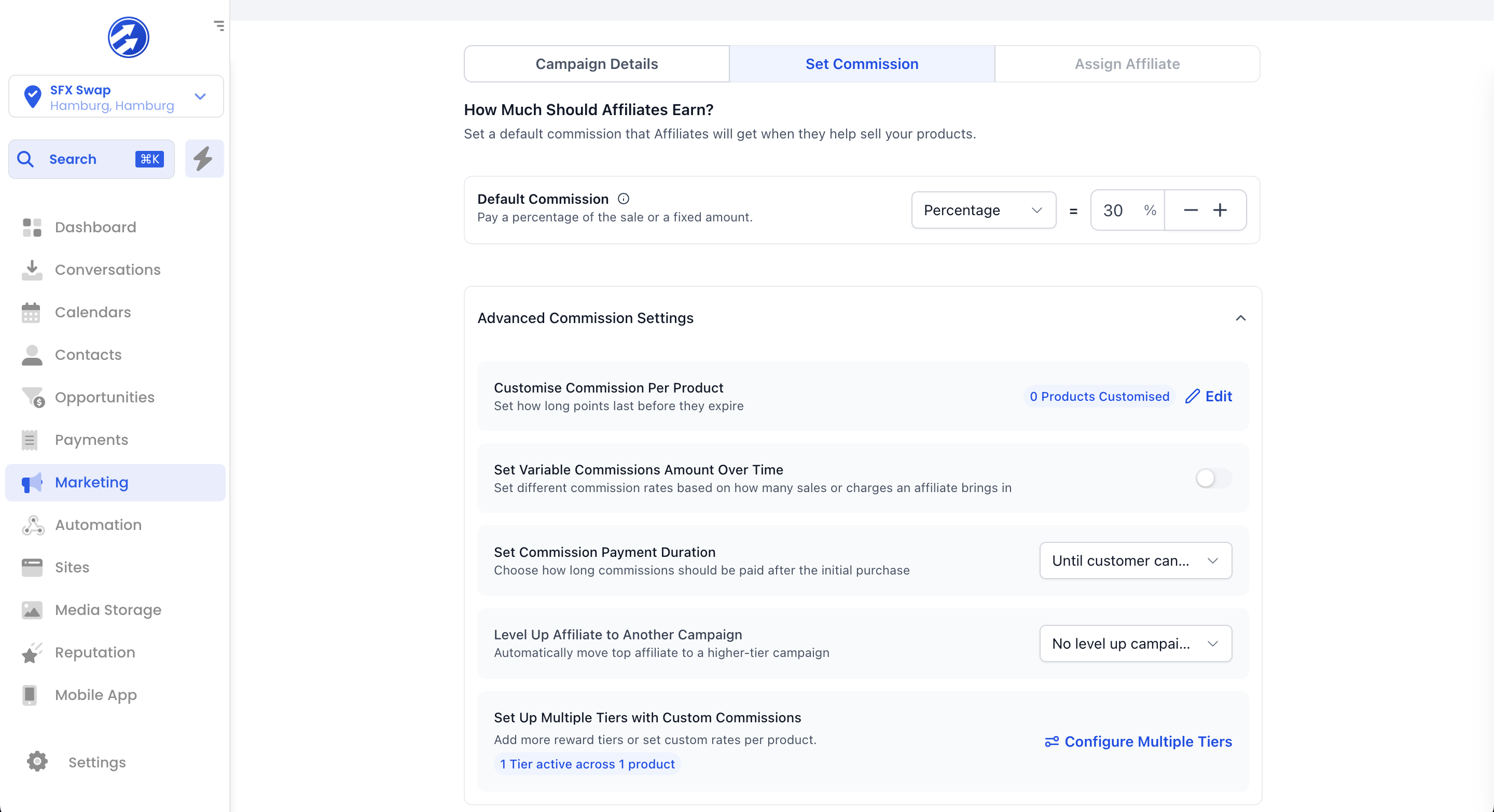
Task: Click Configure Multiple Tiers link
Action: (x=1138, y=741)
